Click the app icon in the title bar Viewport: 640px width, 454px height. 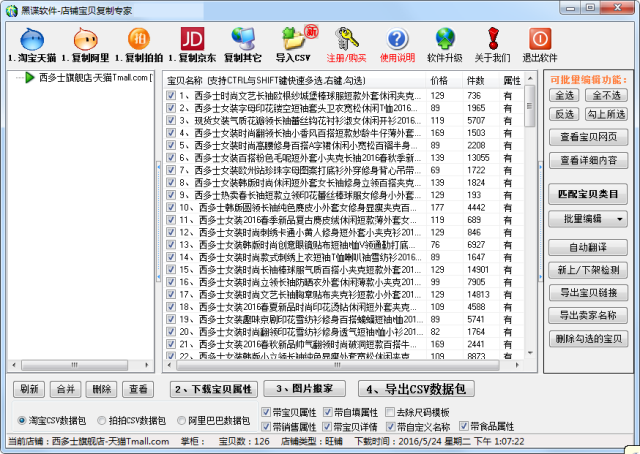(x=12, y=11)
